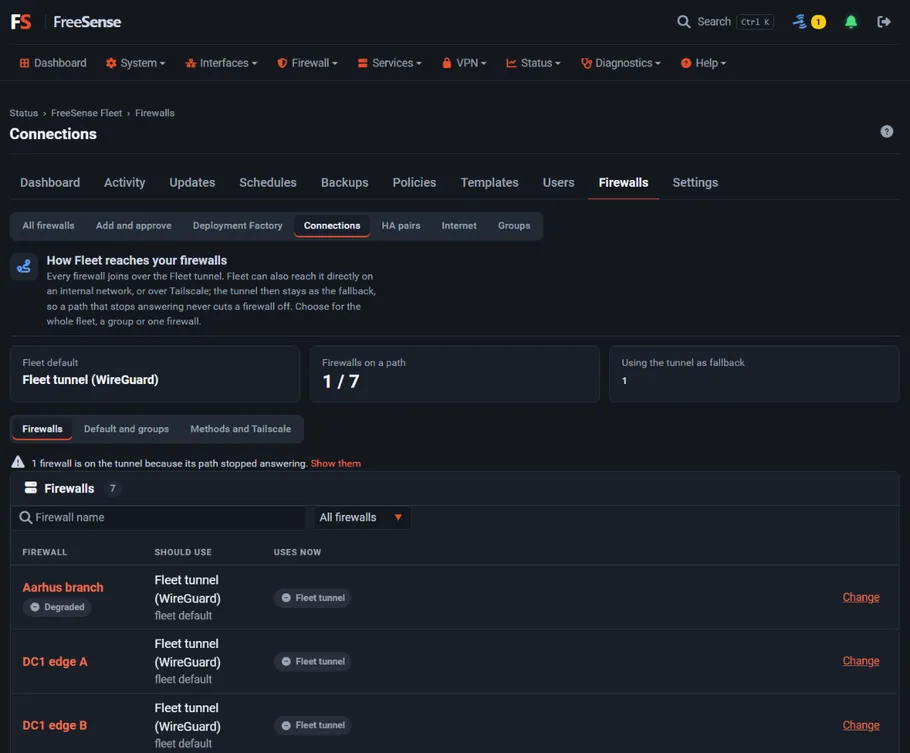
Task: Open fleet status icon with yellow badge
Action: click(x=809, y=22)
